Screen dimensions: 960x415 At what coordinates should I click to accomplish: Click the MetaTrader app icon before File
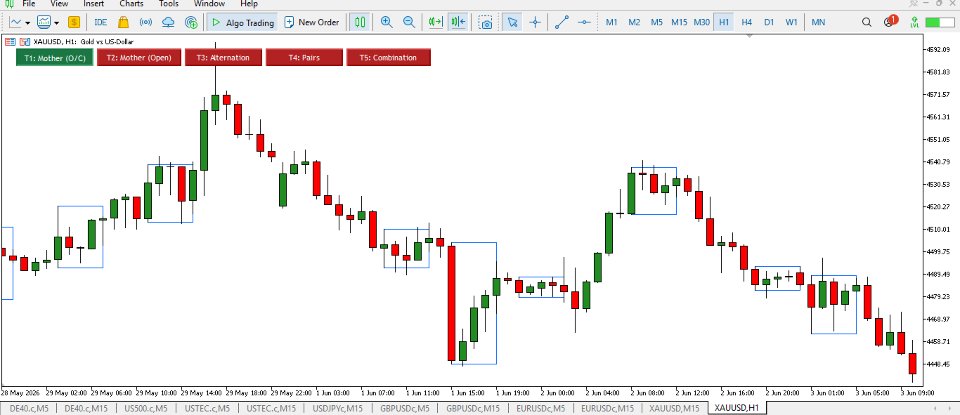point(9,4)
